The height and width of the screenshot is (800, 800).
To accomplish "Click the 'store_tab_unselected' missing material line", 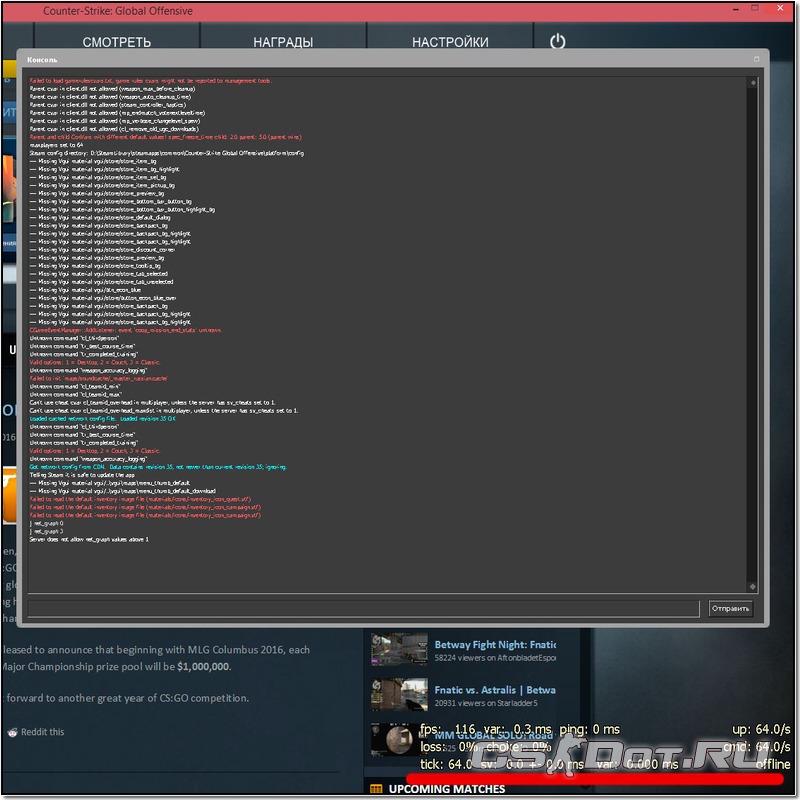I will (x=102, y=282).
